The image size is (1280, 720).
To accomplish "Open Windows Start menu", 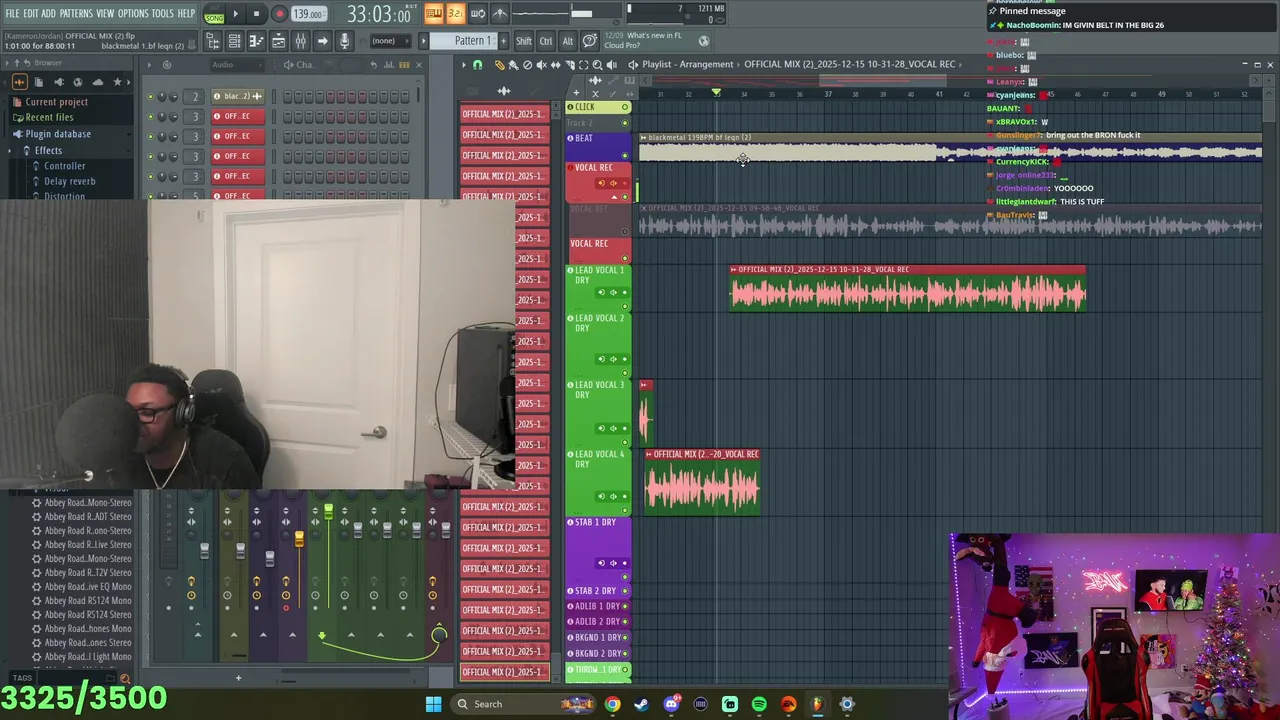I will point(433,704).
